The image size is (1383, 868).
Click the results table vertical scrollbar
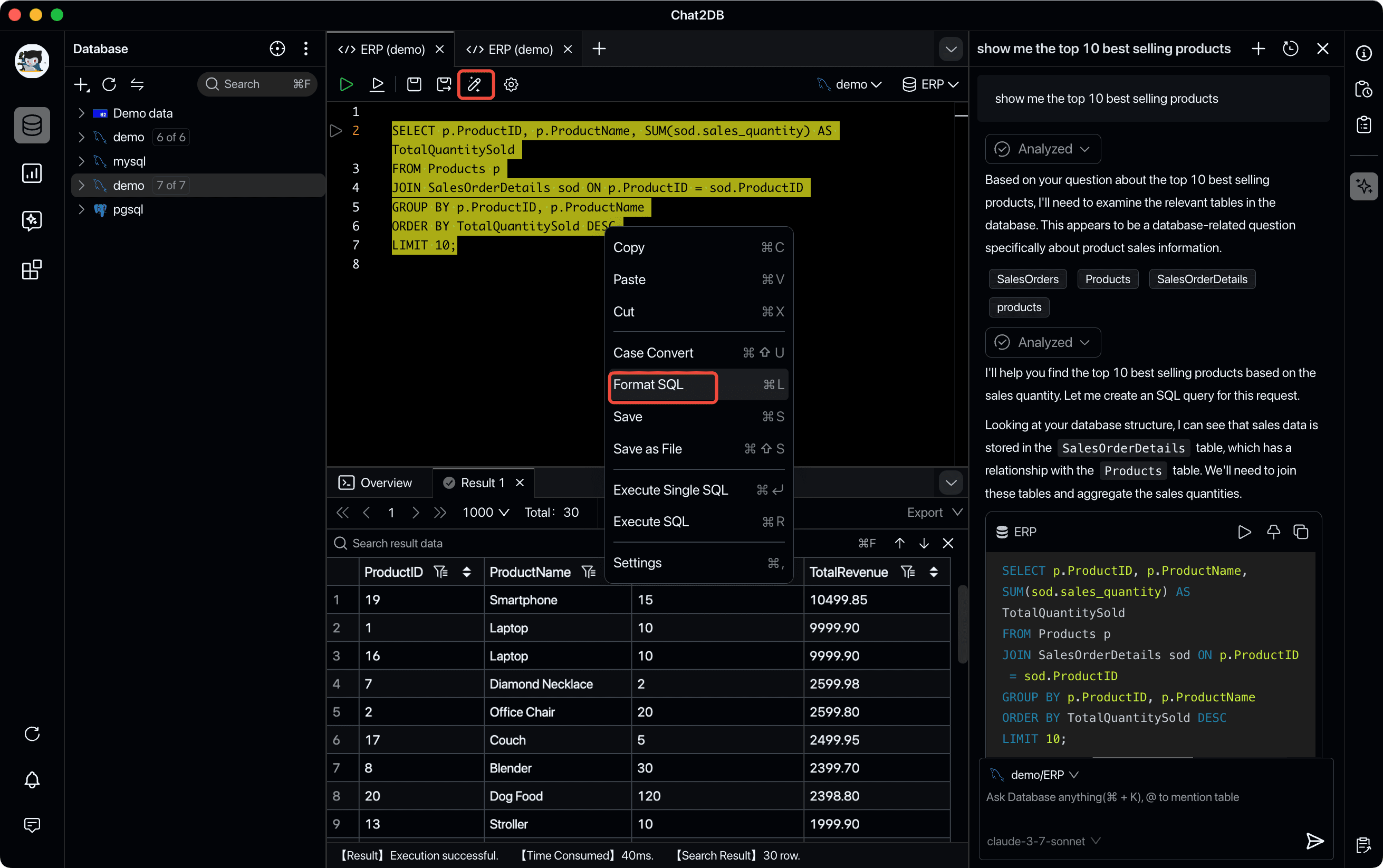962,624
